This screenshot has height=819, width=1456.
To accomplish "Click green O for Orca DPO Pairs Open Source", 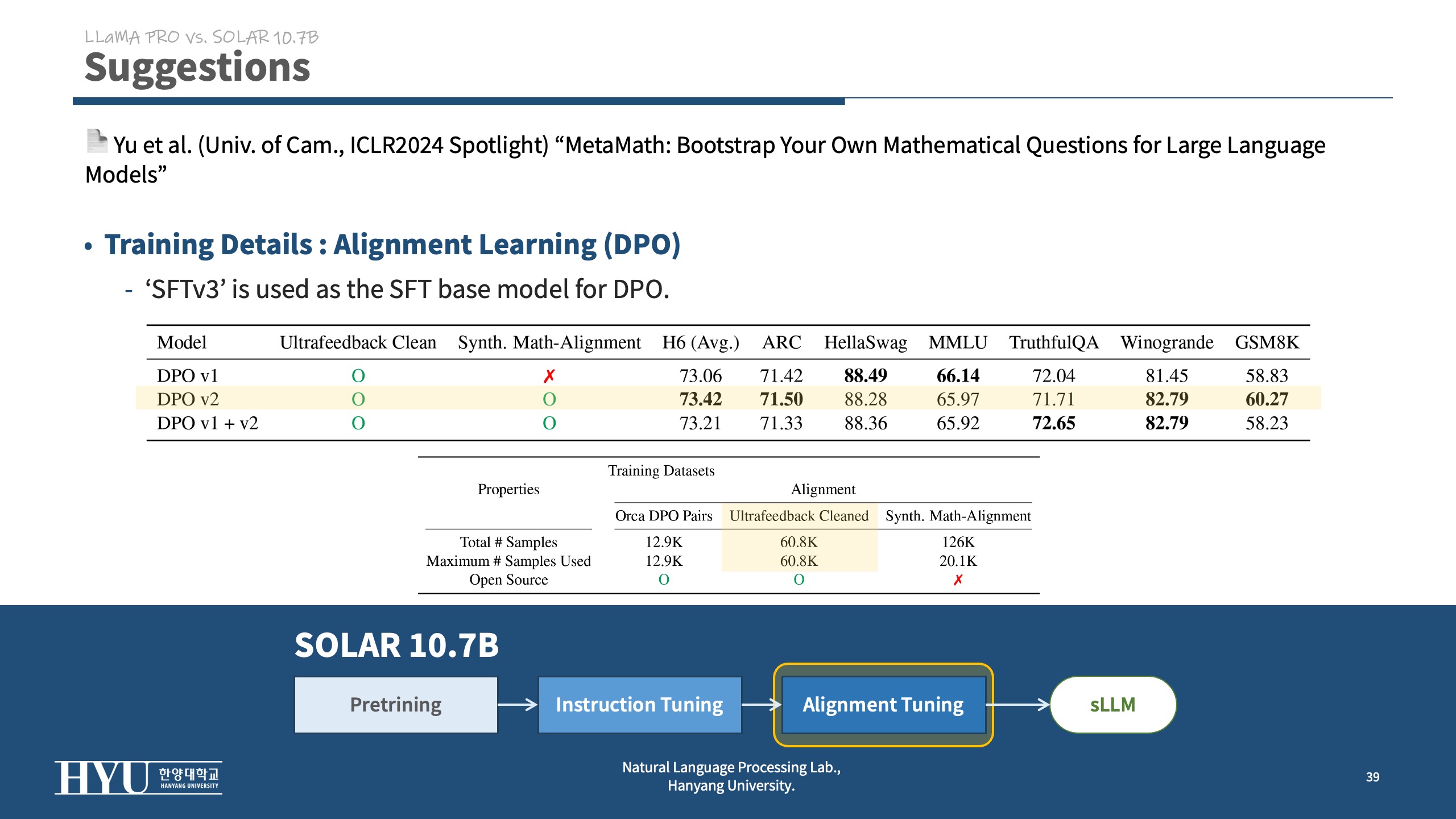I will 663,580.
